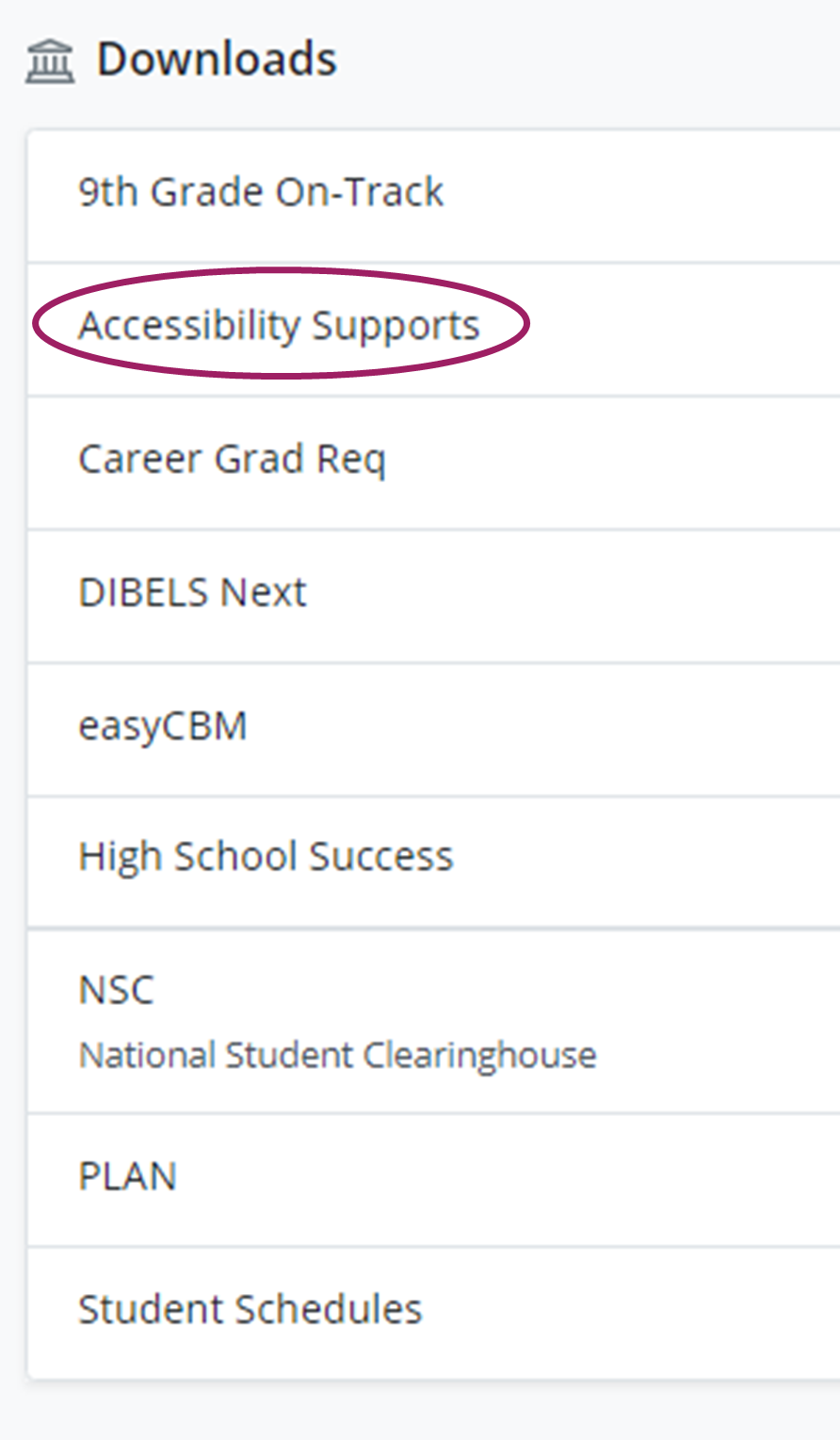Open the last item in the Downloads list
Viewport: 840px width, 1440px height.
(x=250, y=1308)
